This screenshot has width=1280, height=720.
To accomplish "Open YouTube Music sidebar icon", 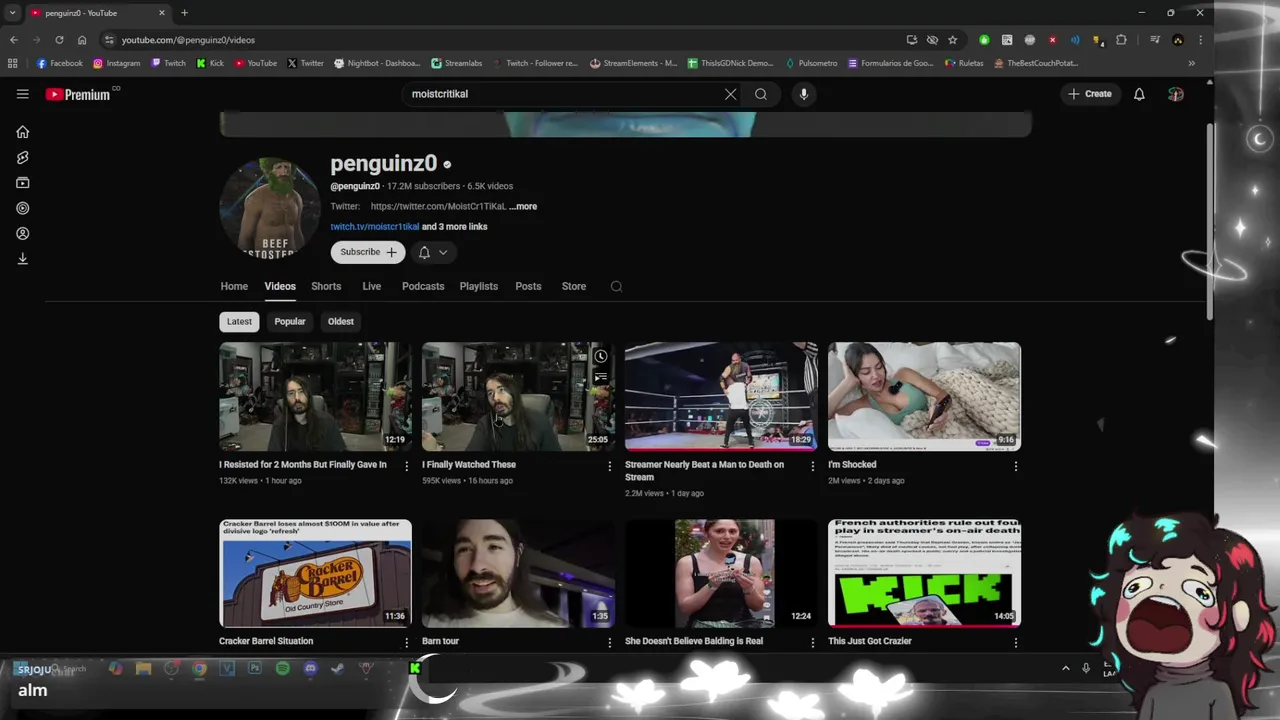I will click(x=22, y=208).
